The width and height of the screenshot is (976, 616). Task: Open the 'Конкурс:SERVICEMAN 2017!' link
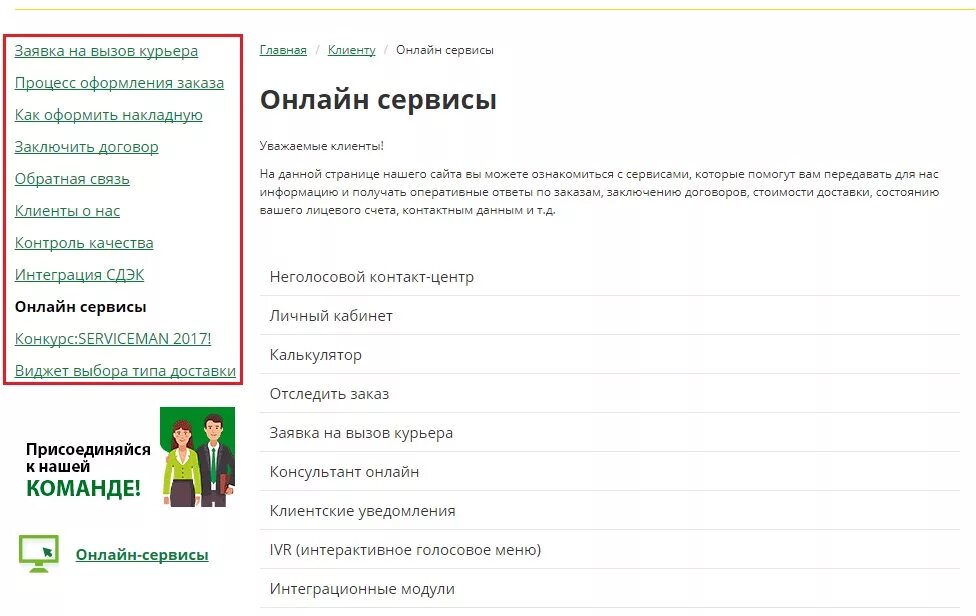(112, 339)
